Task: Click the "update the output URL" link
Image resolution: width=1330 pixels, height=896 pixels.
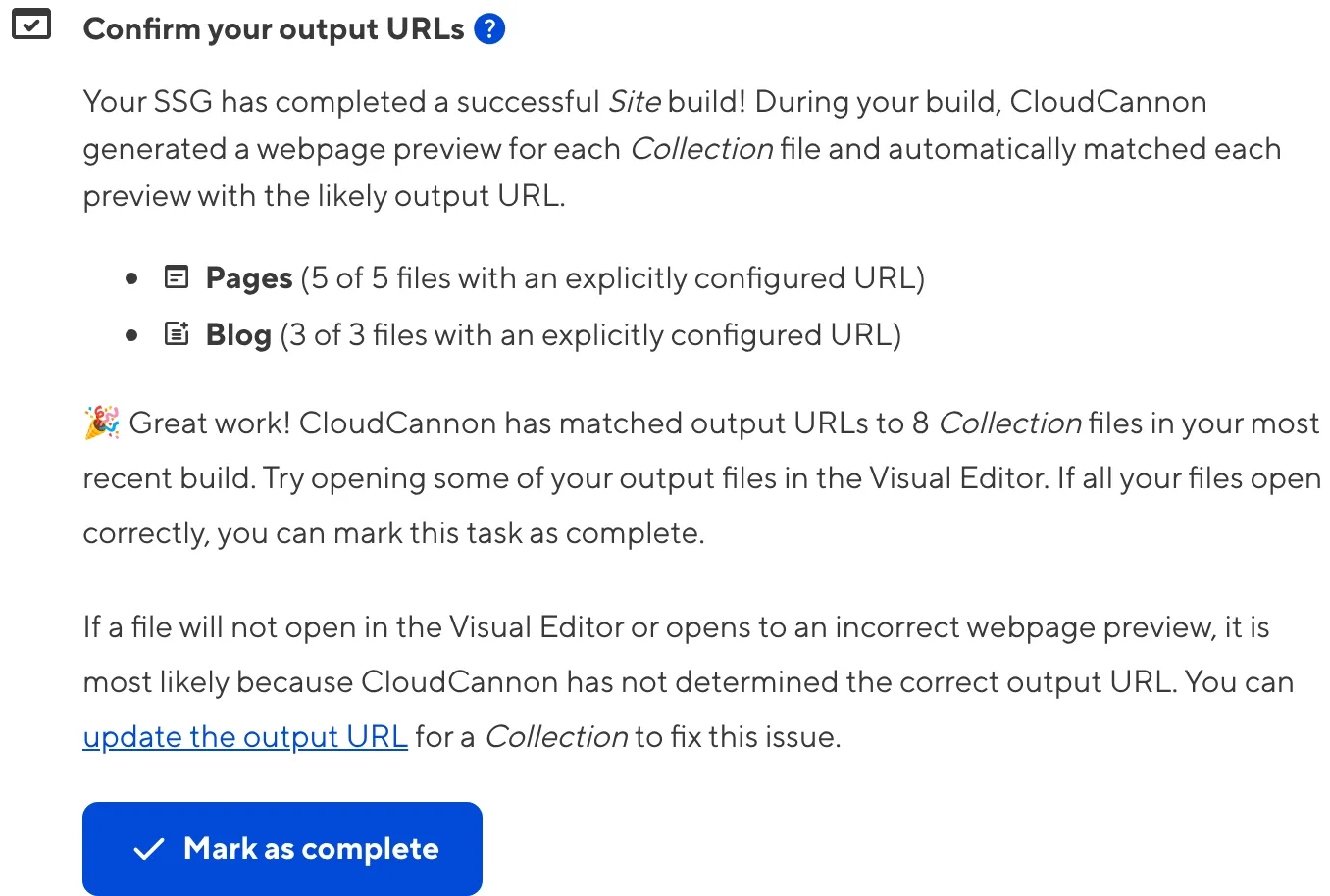Action: coord(245,736)
